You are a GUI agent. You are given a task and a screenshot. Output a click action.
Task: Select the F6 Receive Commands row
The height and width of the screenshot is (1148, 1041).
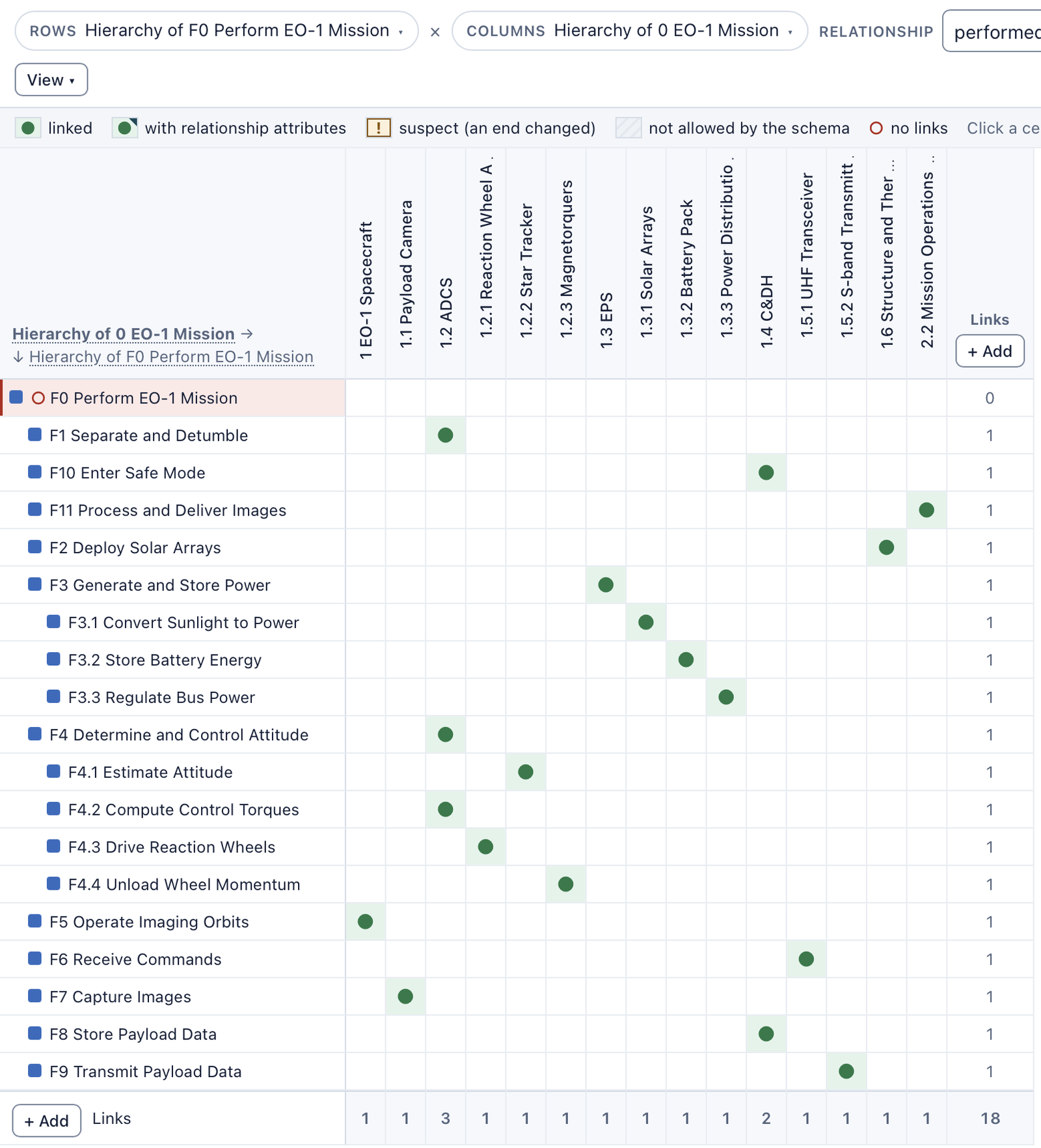(x=172, y=959)
